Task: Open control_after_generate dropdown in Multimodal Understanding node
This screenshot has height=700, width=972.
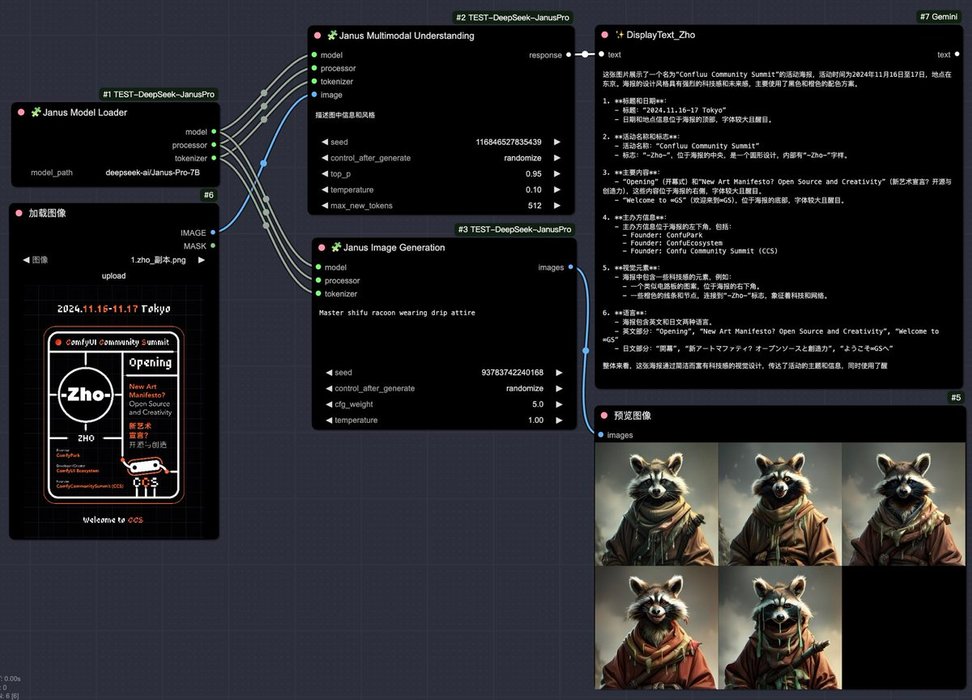Action: tap(440, 158)
